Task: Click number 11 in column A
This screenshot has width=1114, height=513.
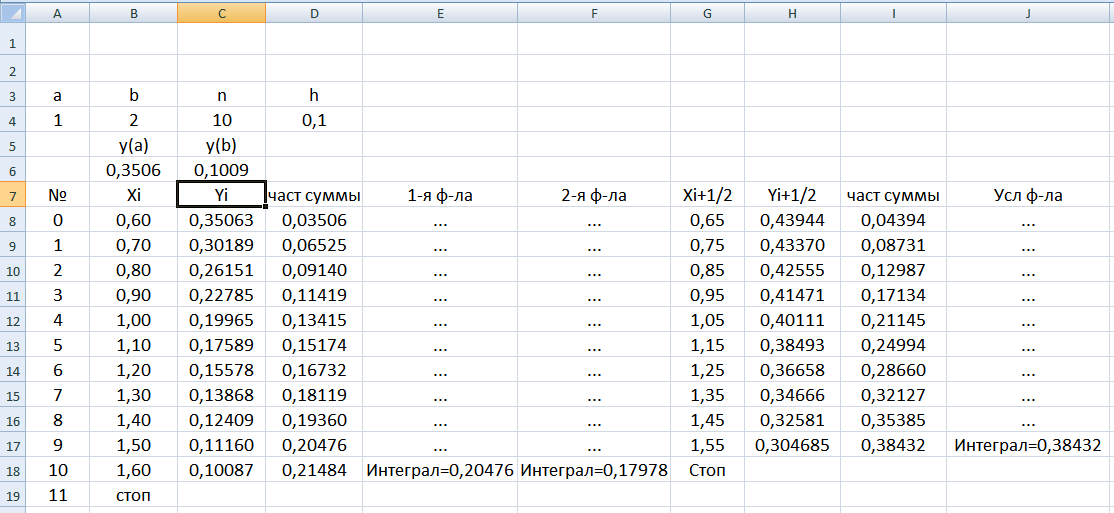Action: pyautogui.click(x=58, y=495)
